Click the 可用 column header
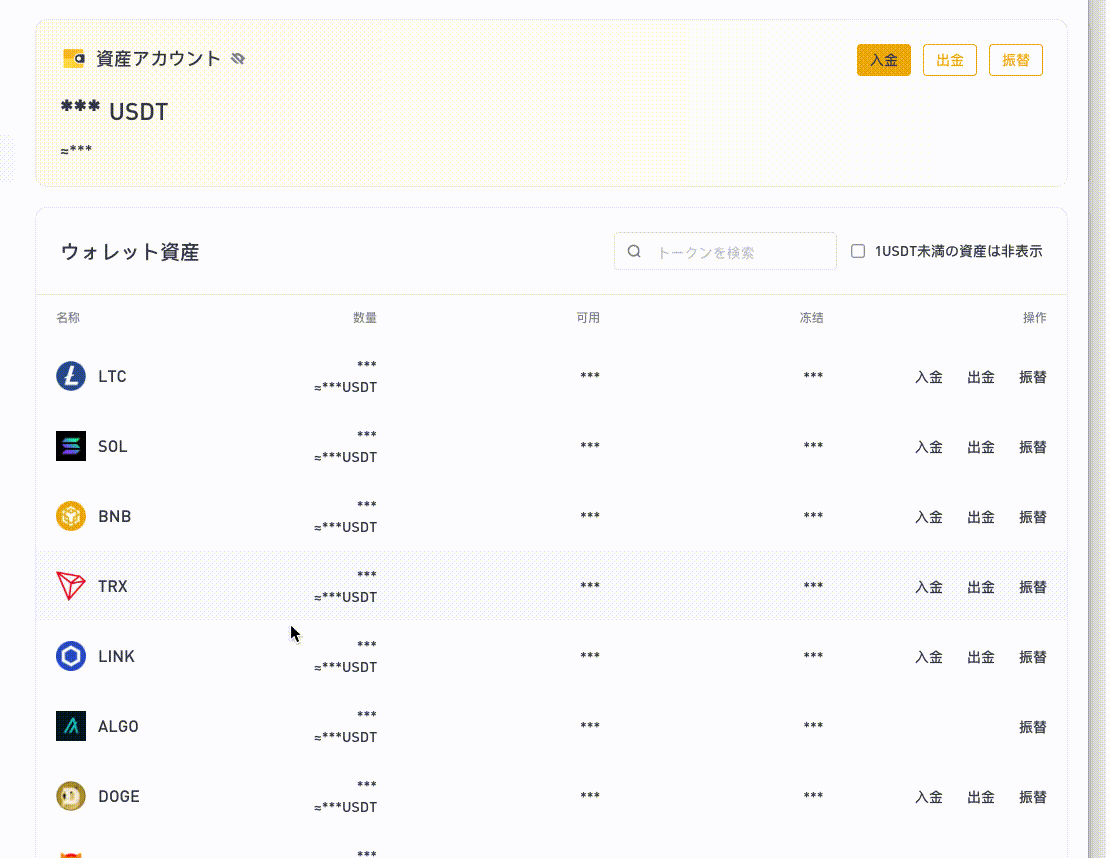 588,318
